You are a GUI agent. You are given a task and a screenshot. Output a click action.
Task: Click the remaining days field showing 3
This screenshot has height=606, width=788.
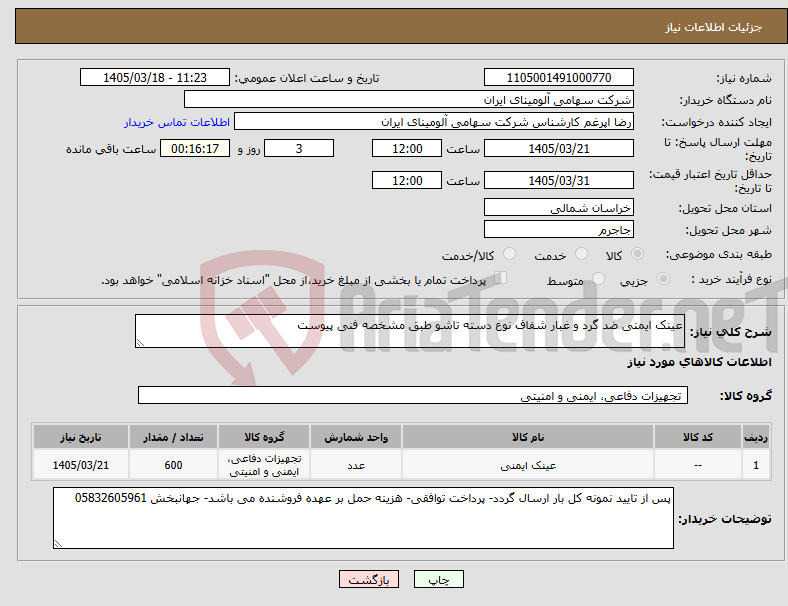[299, 148]
